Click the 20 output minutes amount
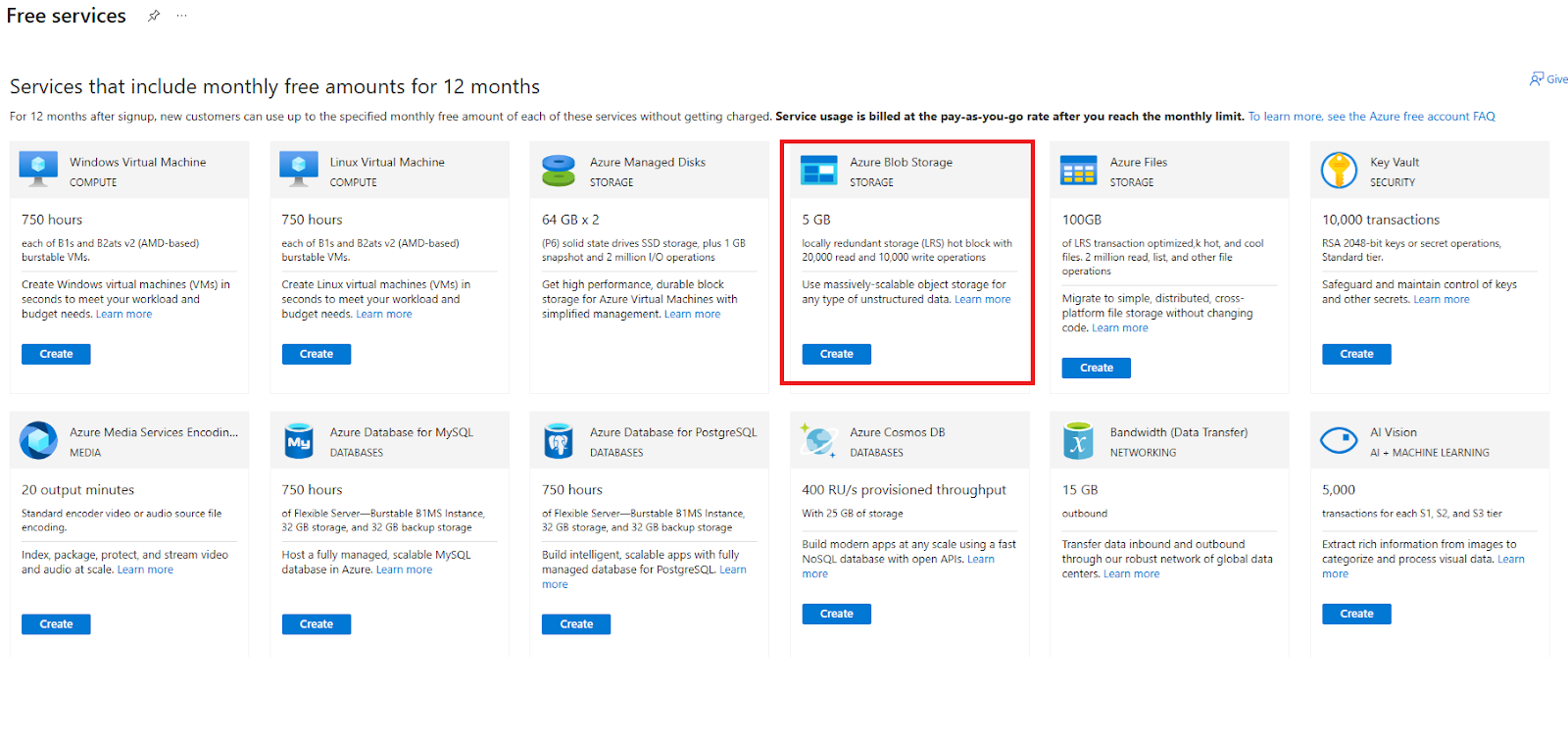1568x743 pixels. 78,490
